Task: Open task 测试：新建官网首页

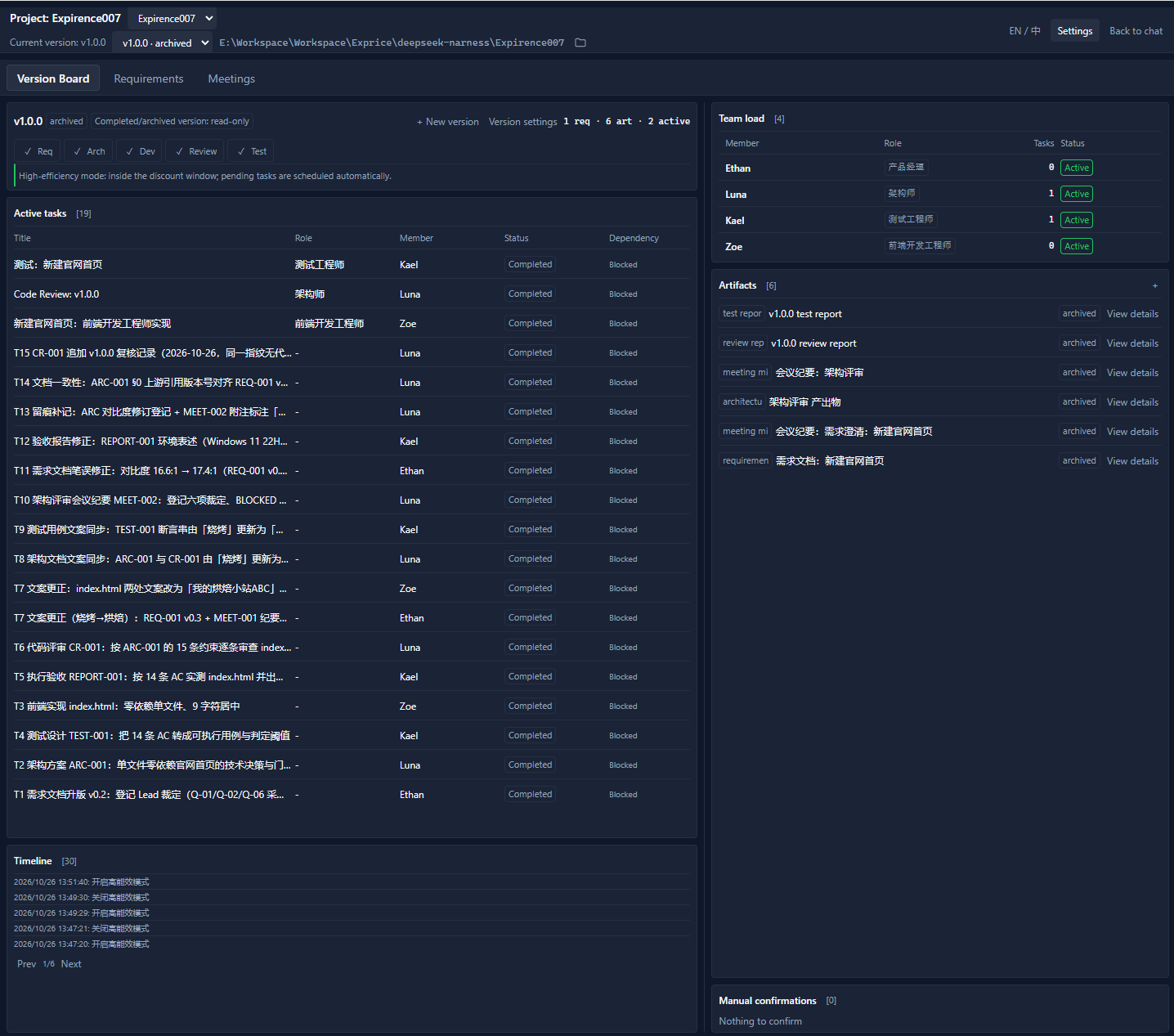Action: [x=58, y=265]
